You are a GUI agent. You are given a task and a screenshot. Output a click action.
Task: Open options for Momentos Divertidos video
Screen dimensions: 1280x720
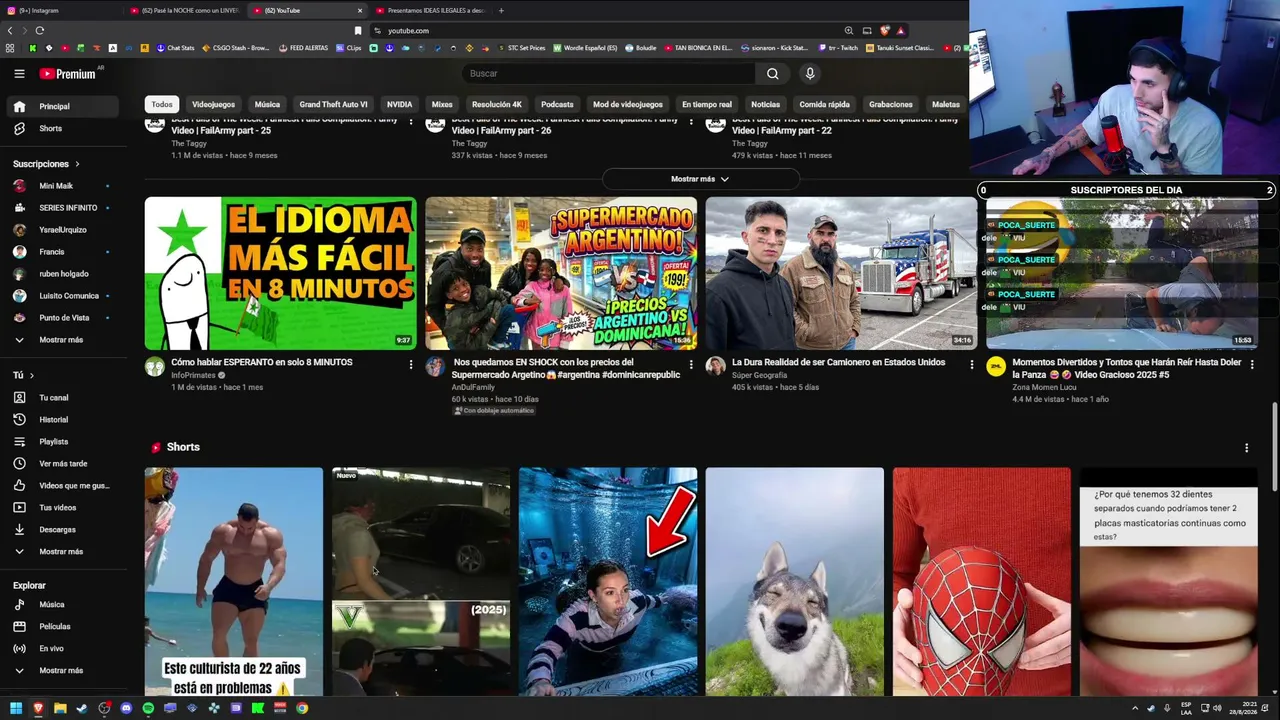(1251, 365)
